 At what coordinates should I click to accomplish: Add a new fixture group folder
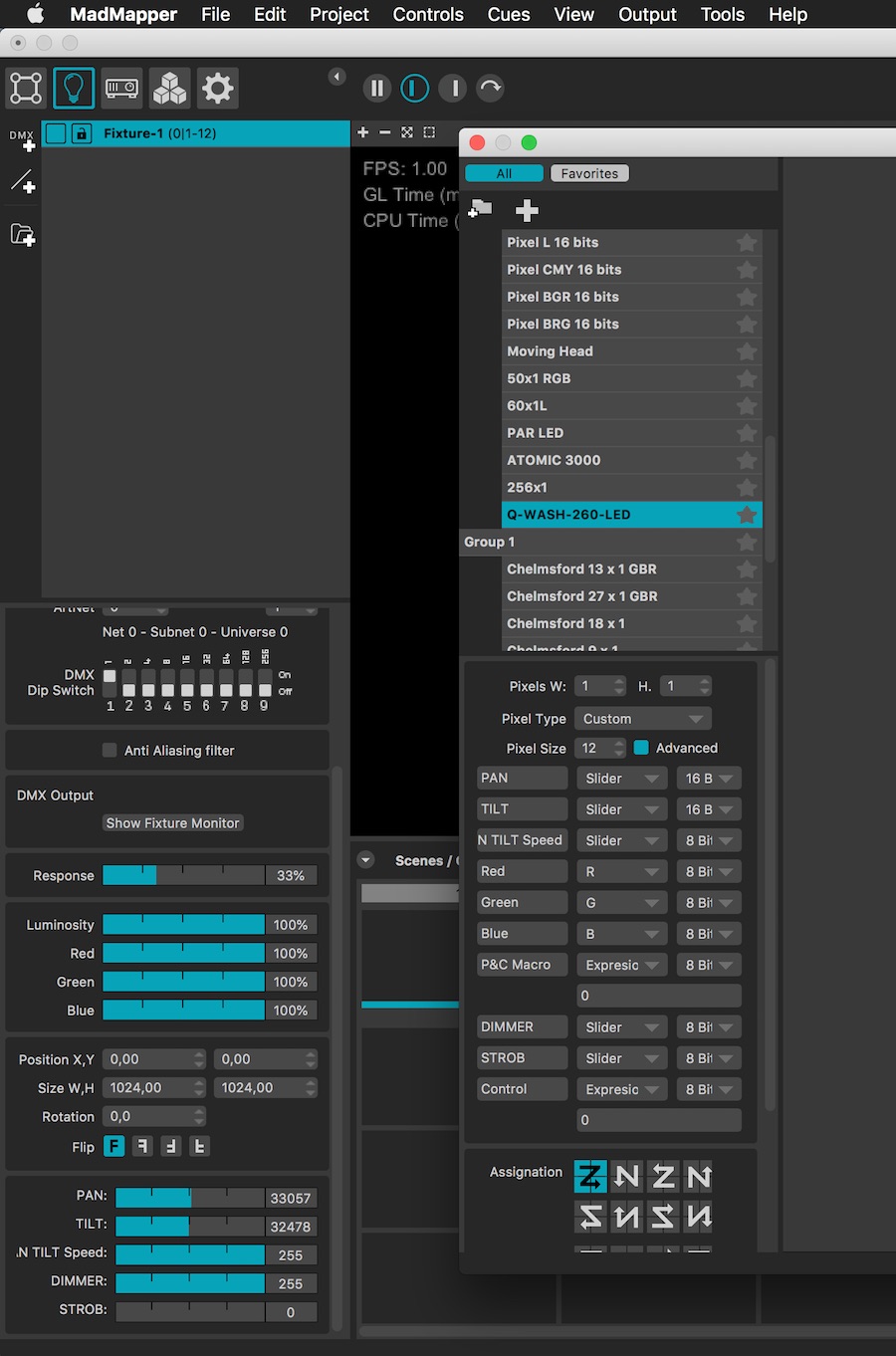[22, 235]
